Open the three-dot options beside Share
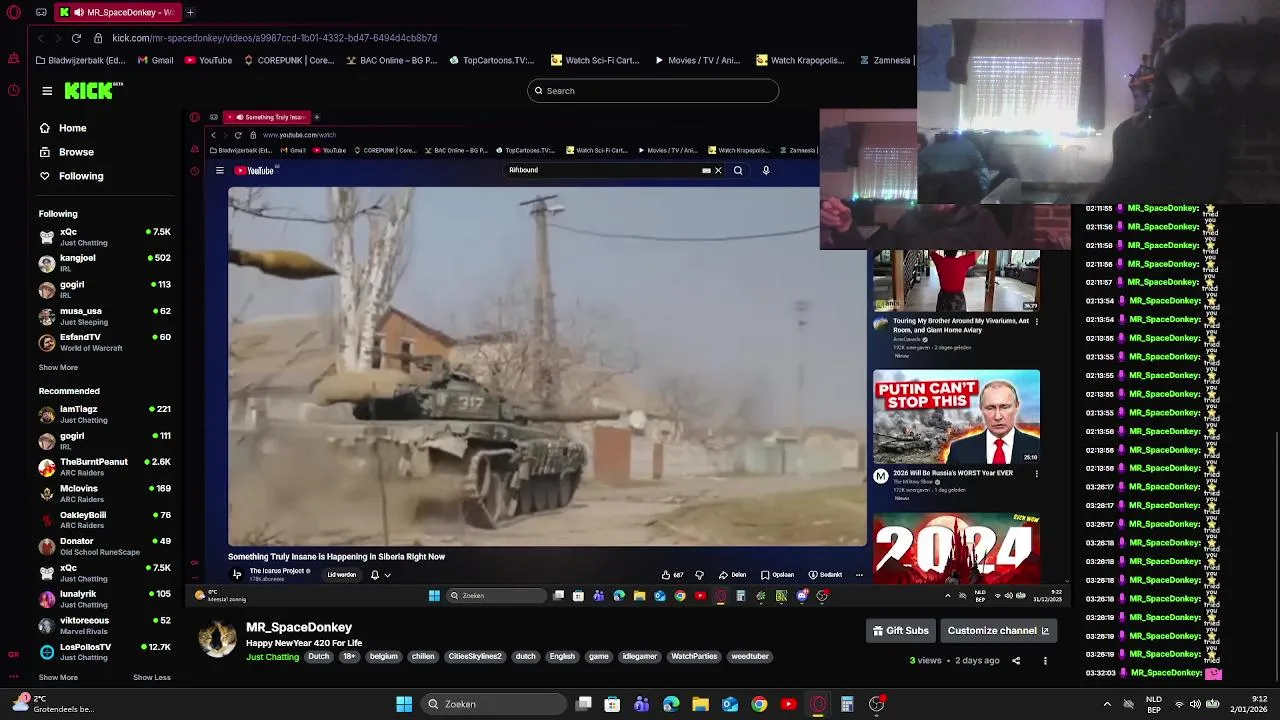This screenshot has width=1280, height=720. 1045,661
